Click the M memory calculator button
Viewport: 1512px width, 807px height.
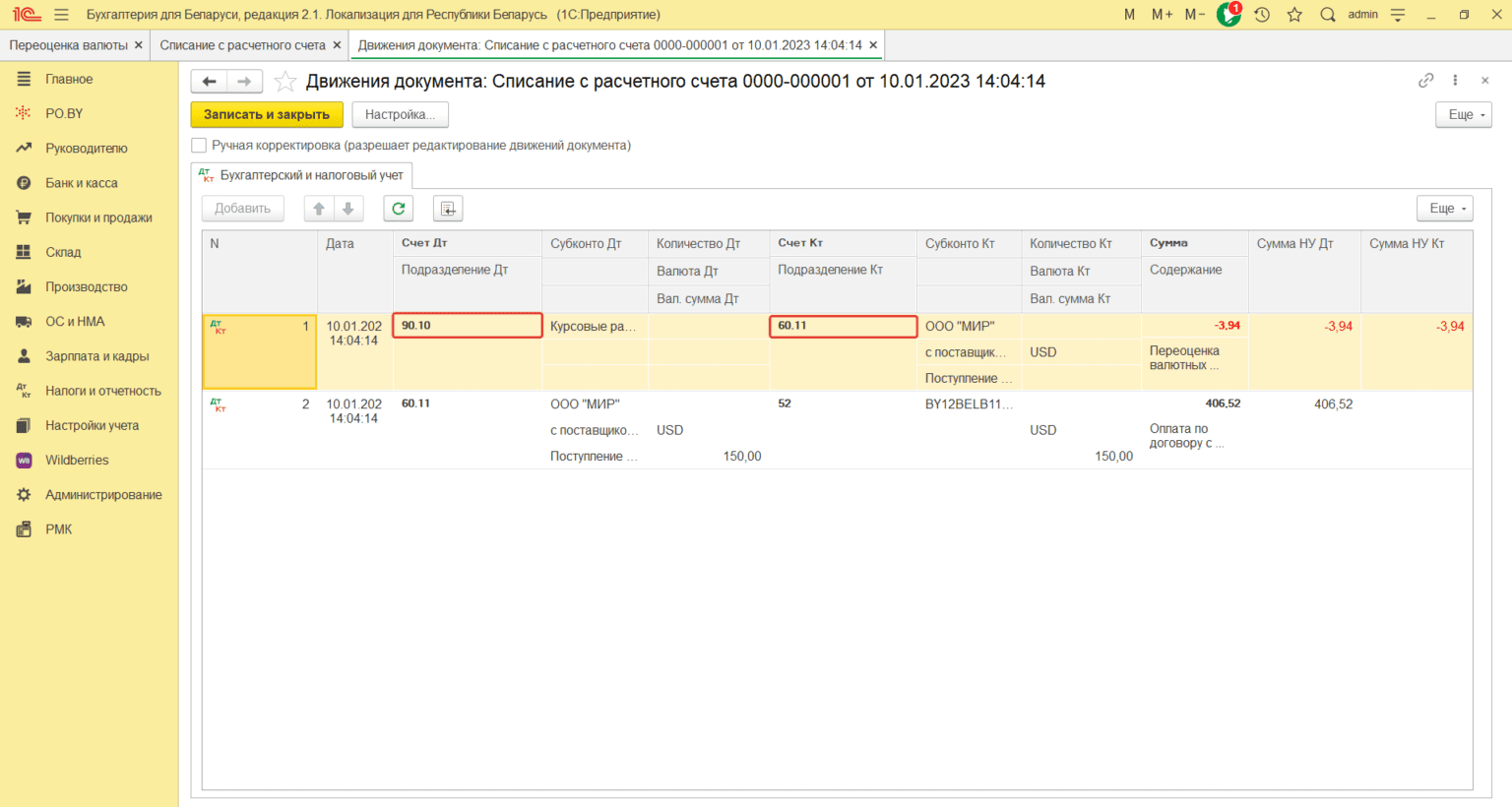[1129, 15]
